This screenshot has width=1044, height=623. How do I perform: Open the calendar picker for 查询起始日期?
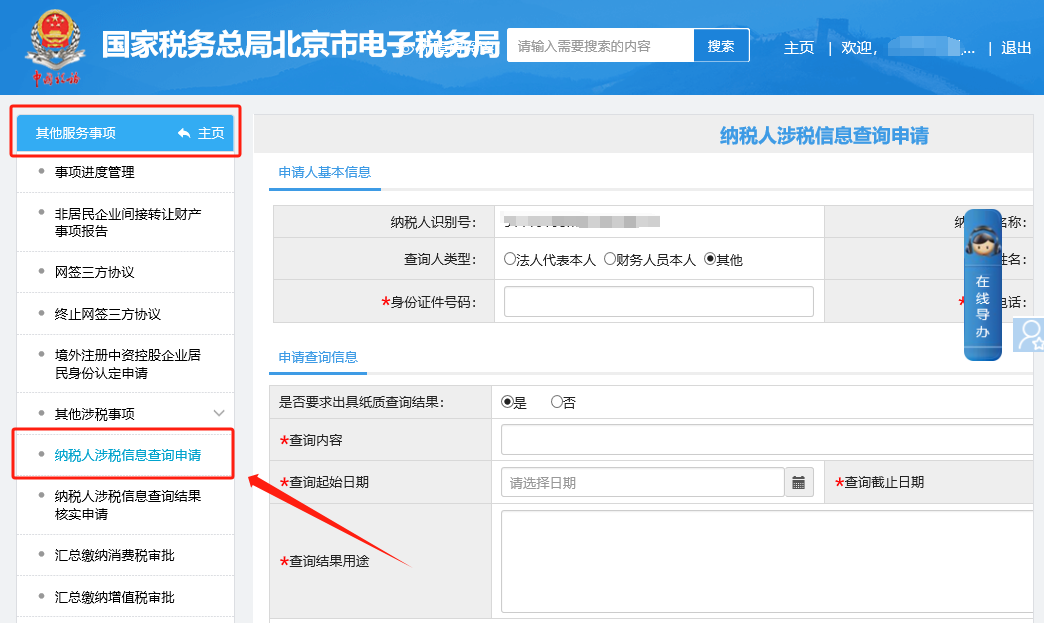[799, 483]
